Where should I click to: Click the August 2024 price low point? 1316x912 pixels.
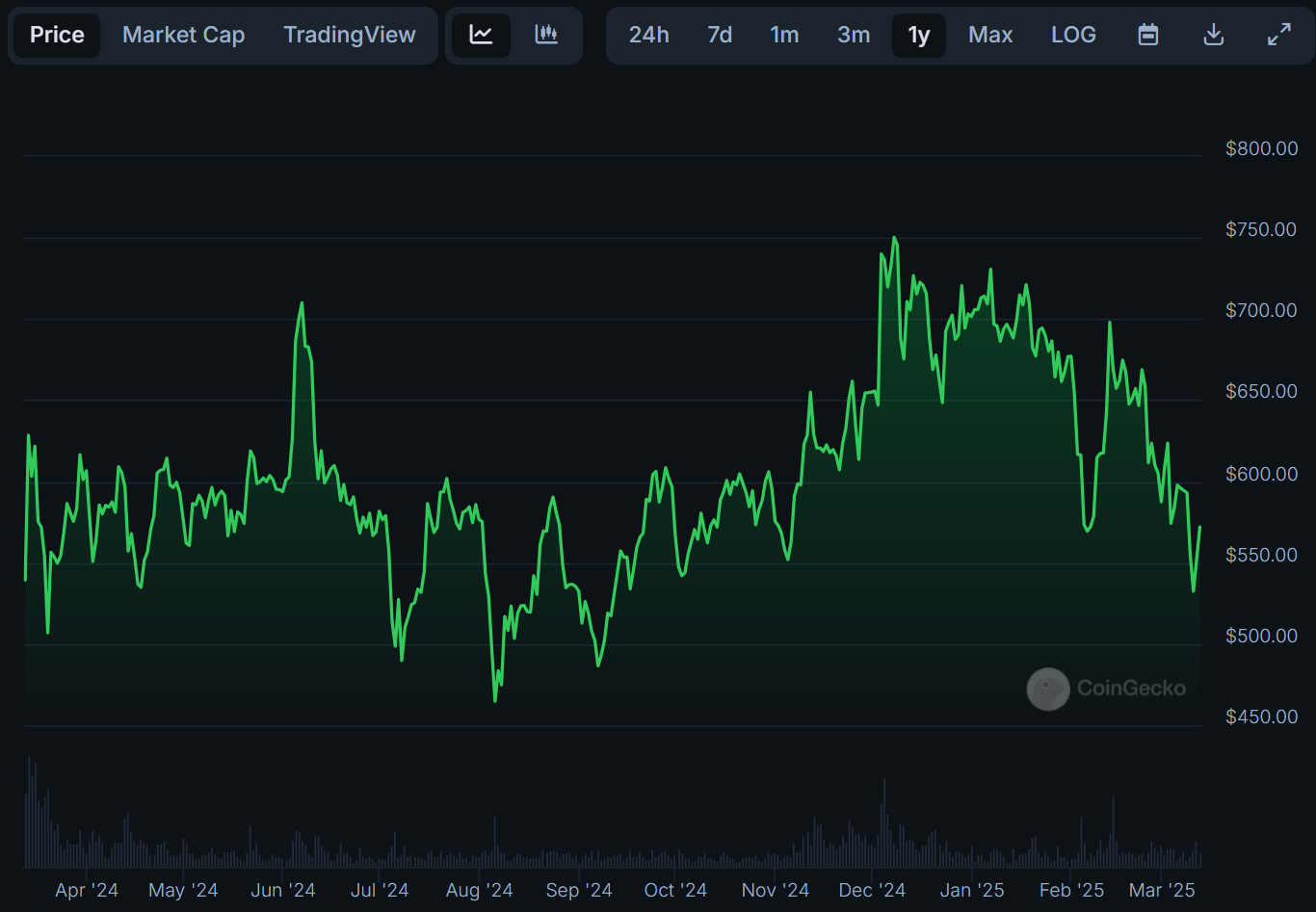click(495, 701)
